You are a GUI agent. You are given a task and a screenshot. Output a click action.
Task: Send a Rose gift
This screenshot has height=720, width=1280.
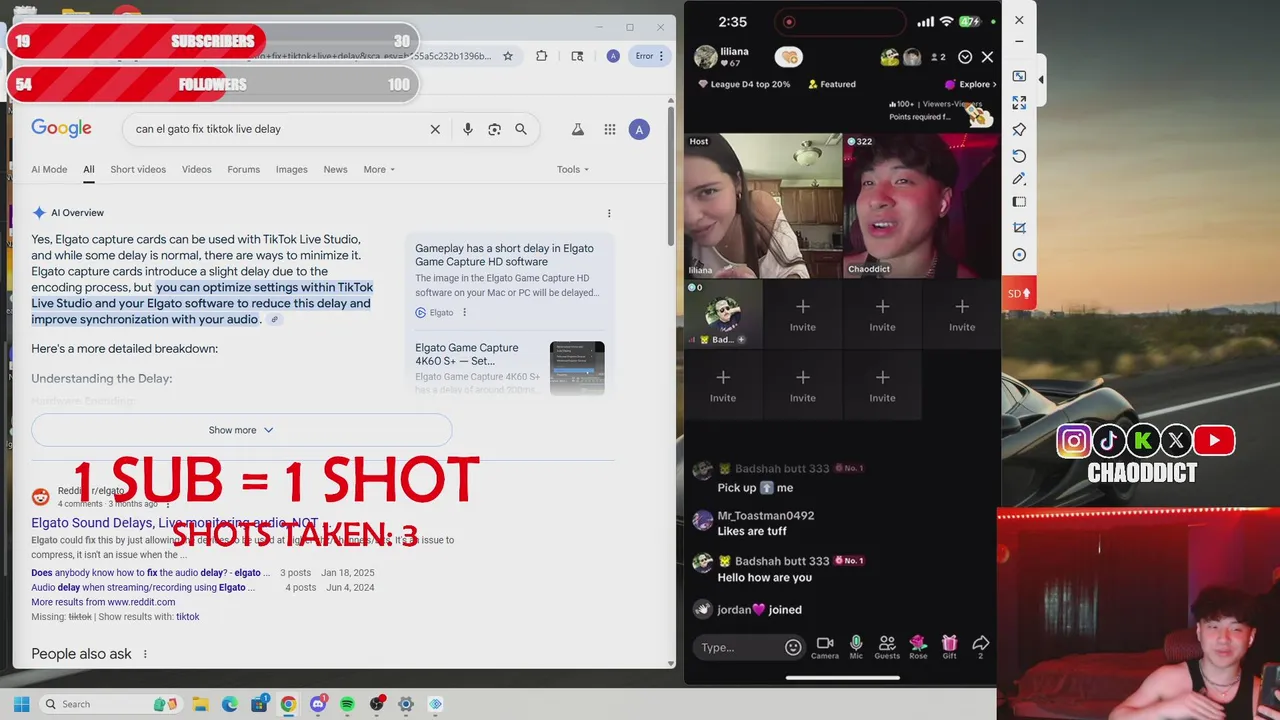918,647
